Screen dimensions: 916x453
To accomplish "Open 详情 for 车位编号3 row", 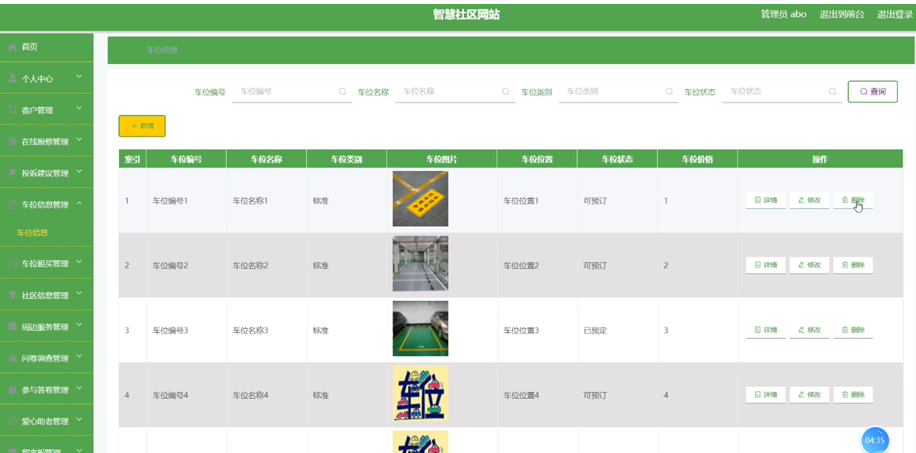I will pyautogui.click(x=765, y=330).
